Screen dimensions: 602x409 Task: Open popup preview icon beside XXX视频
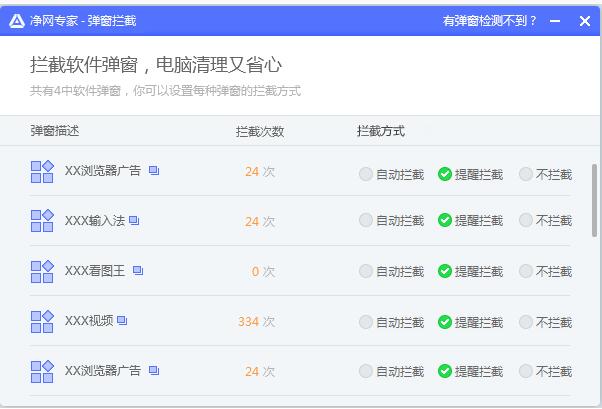(x=122, y=321)
